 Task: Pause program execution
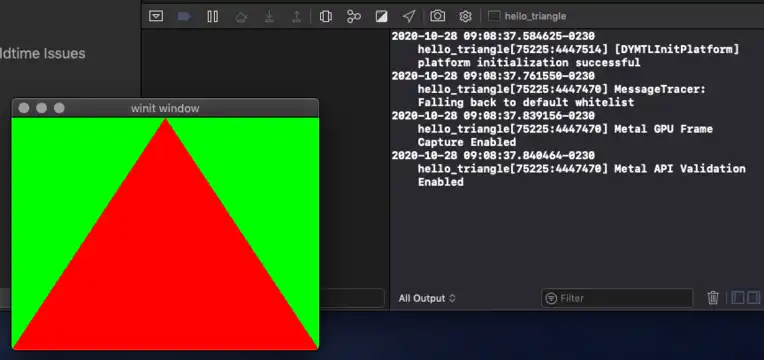pyautogui.click(x=212, y=17)
